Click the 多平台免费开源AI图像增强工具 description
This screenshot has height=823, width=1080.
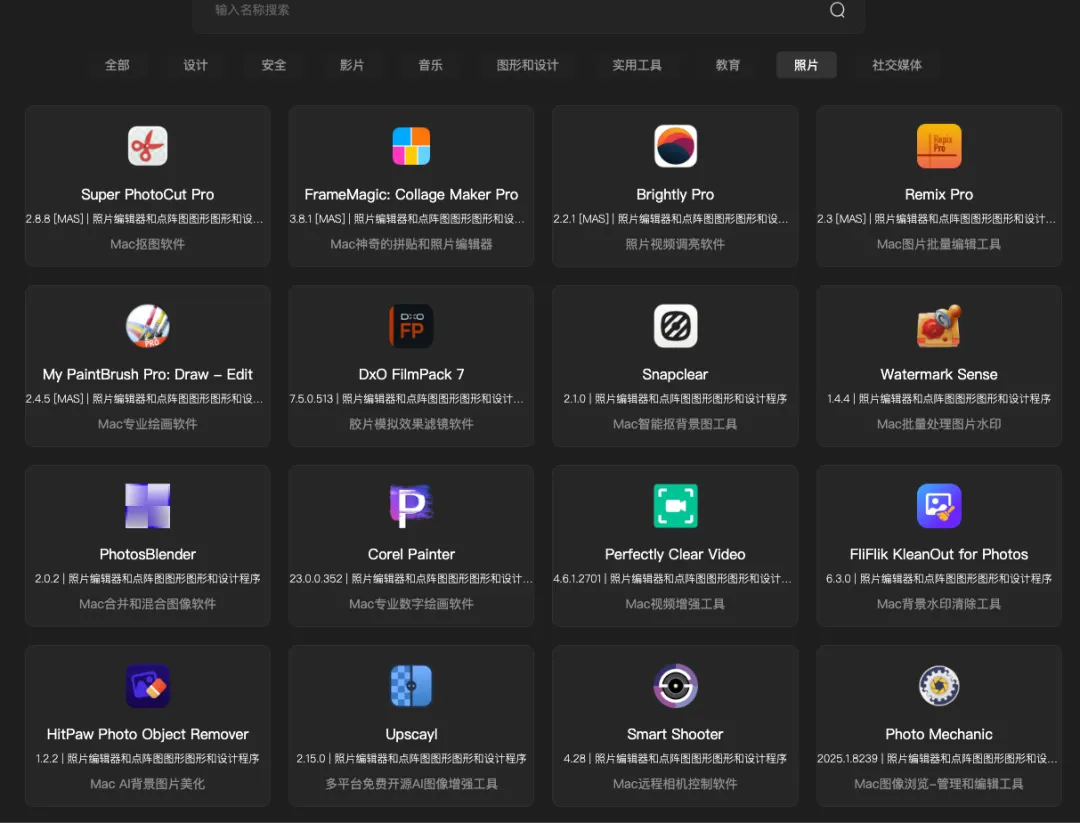411,783
